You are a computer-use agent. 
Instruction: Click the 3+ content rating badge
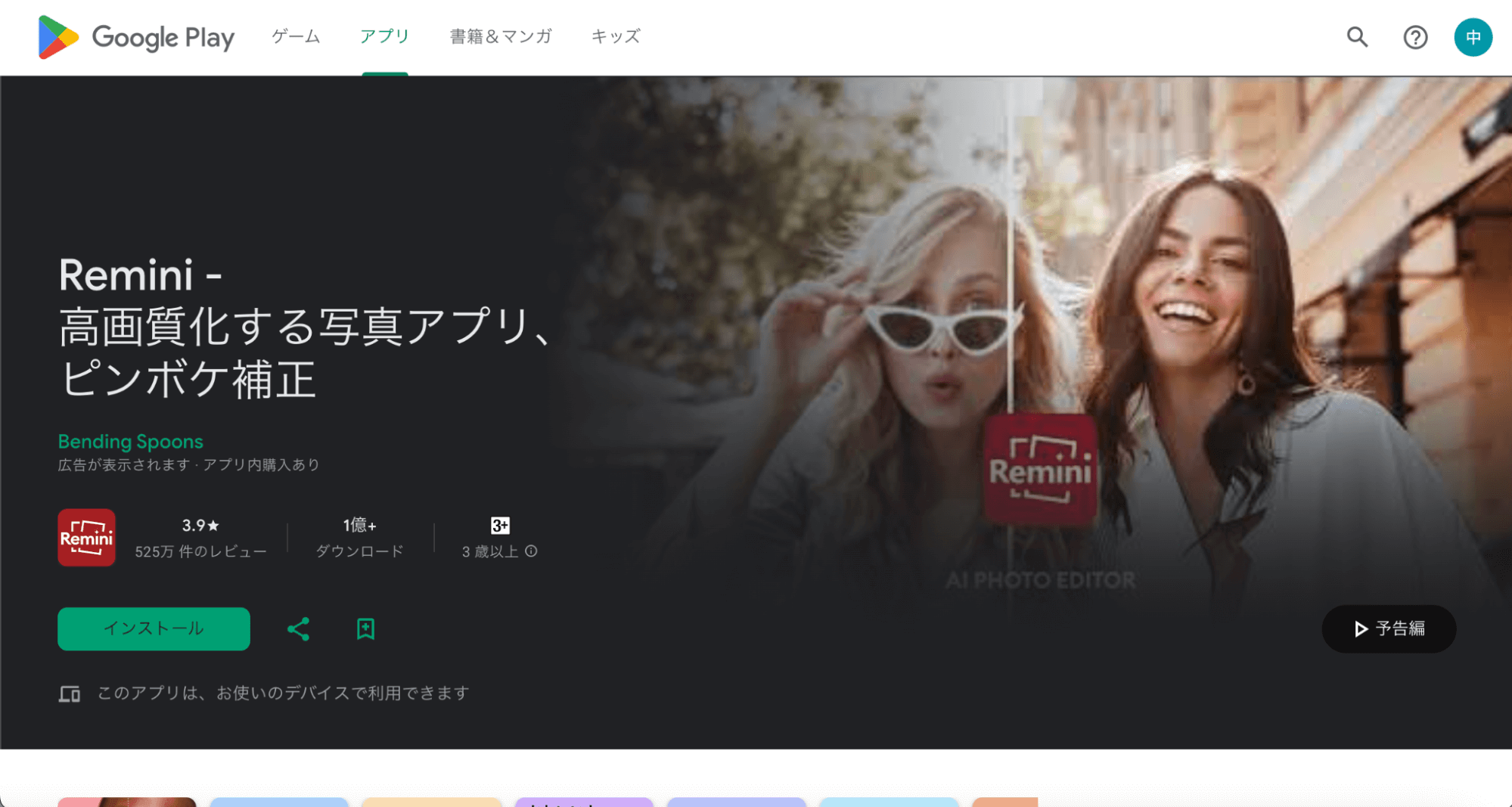tap(500, 526)
